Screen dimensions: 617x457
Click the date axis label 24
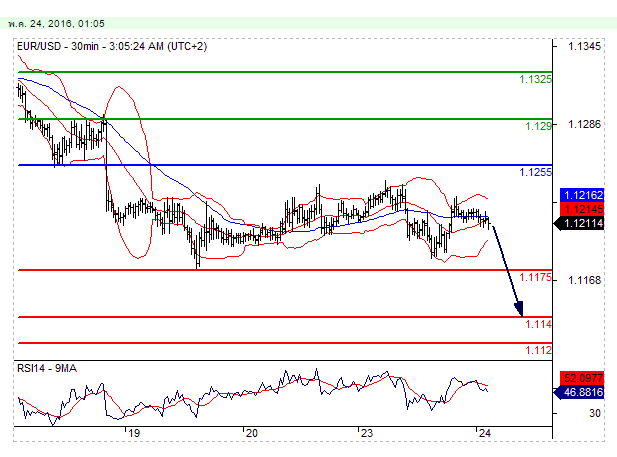[485, 433]
